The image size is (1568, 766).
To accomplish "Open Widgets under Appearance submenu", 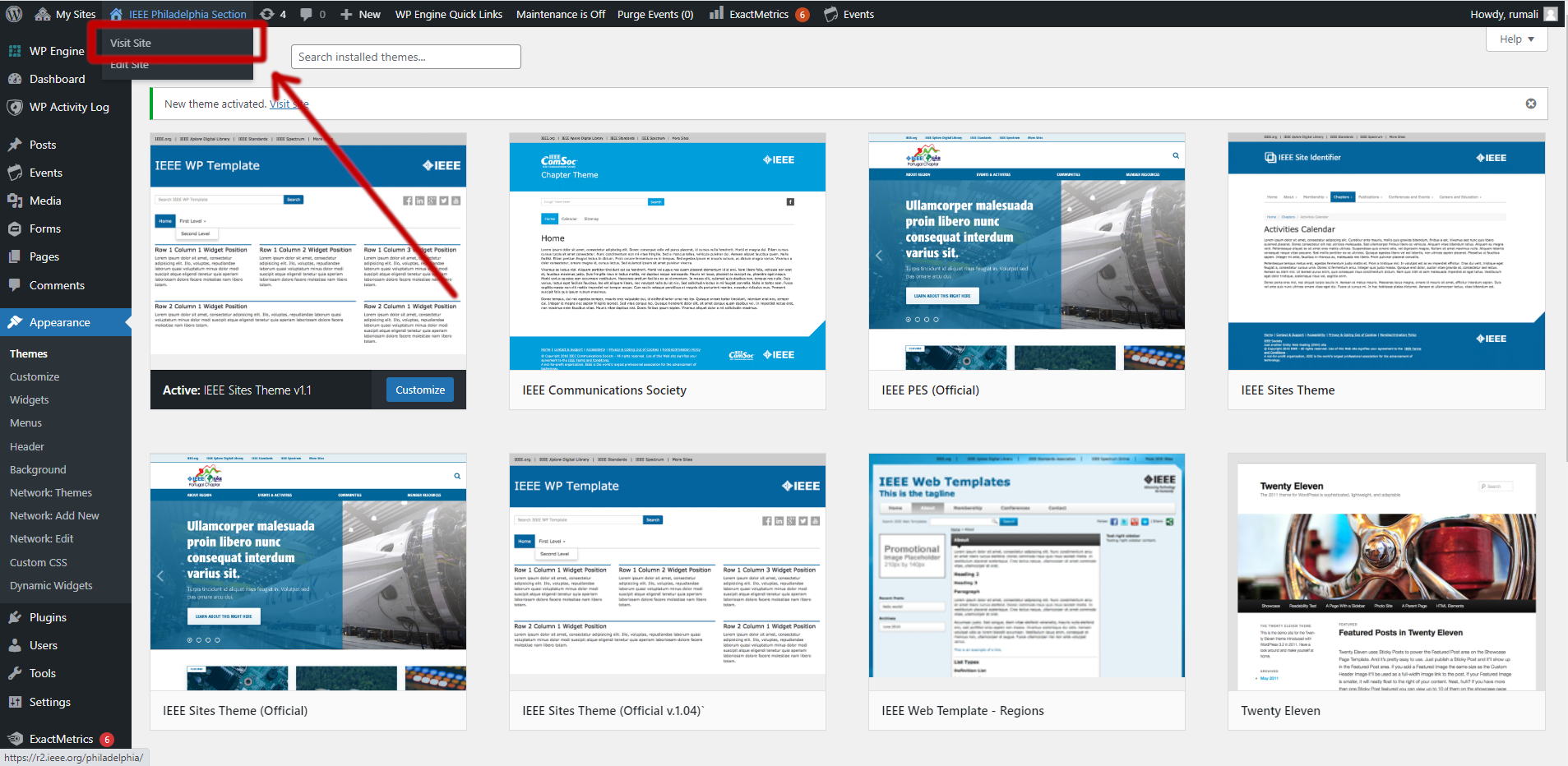I will click(x=30, y=399).
